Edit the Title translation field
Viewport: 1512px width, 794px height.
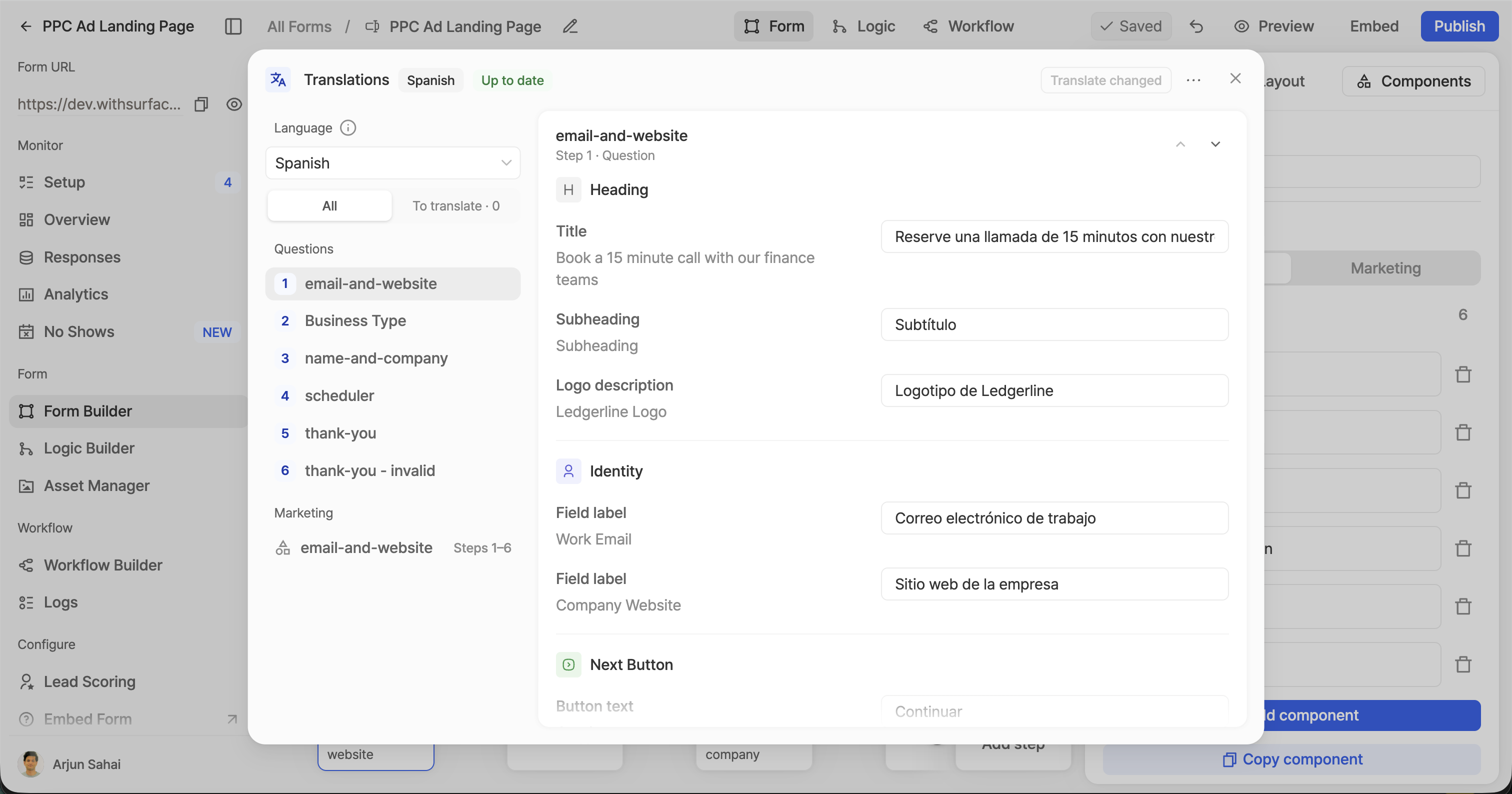pos(1054,237)
